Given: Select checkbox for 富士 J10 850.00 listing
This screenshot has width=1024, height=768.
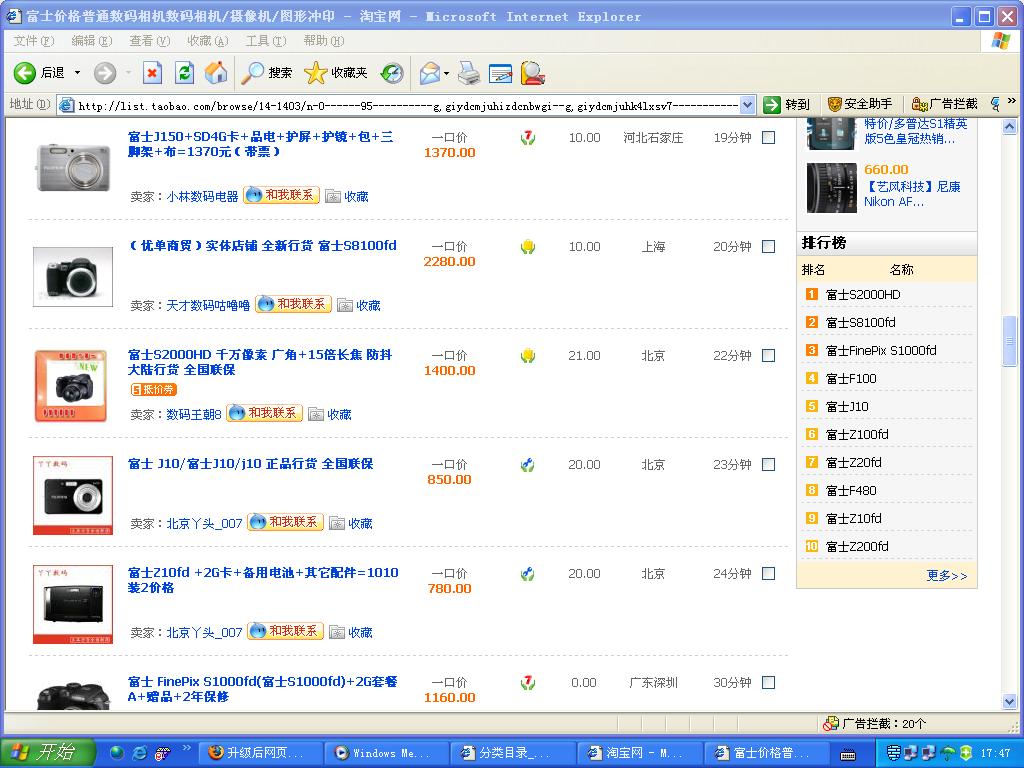Looking at the screenshot, I should [768, 465].
